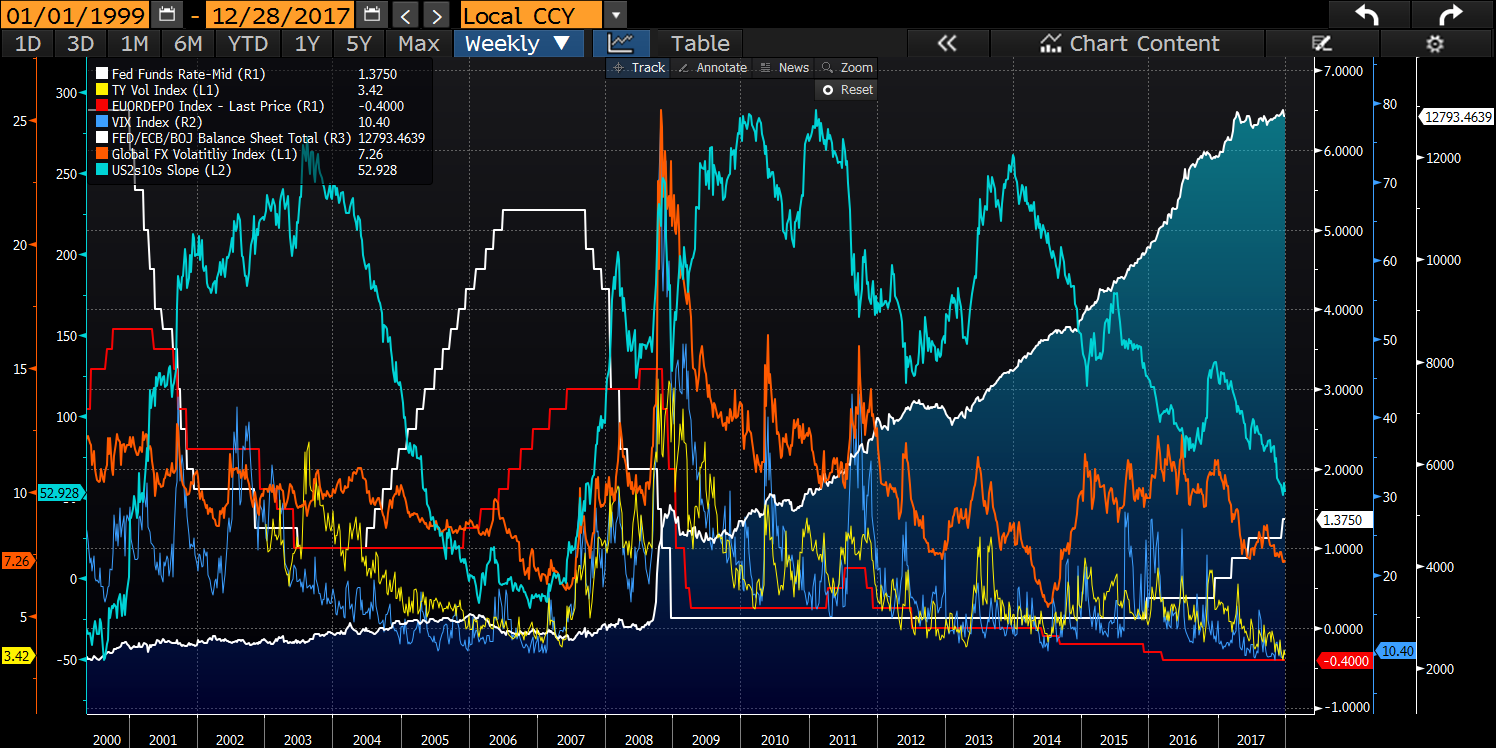Open News overlay with the news icon
The width and height of the screenshot is (1496, 748).
(x=786, y=67)
